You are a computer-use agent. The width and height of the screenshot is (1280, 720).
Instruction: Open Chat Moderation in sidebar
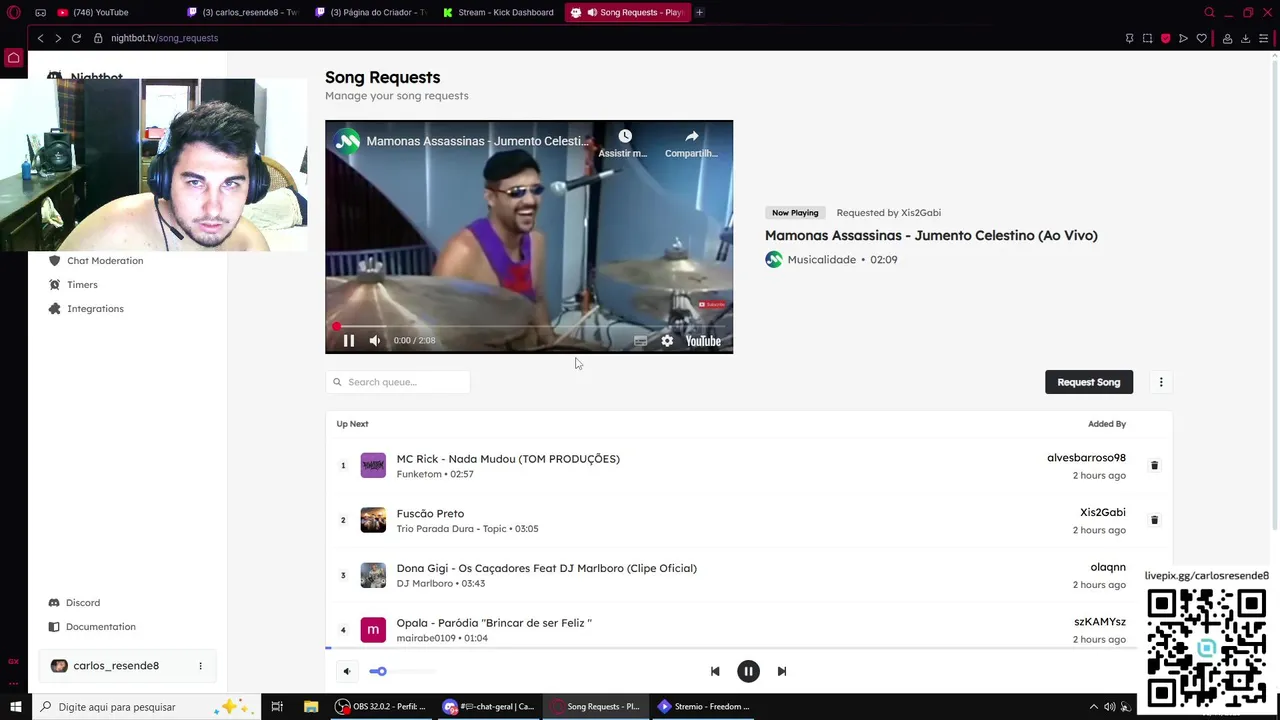point(105,261)
